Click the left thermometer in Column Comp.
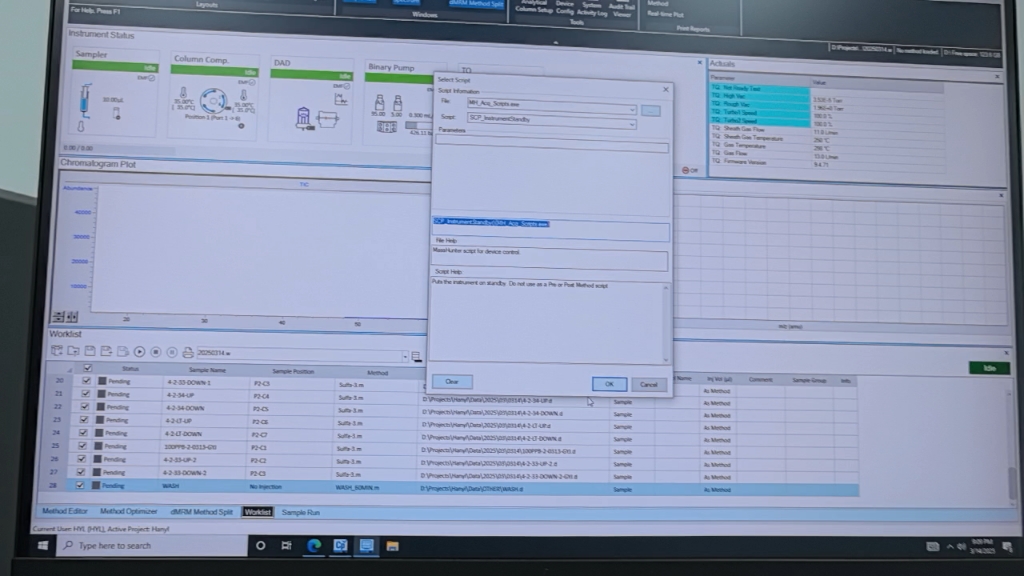The width and height of the screenshot is (1024, 576). (184, 93)
